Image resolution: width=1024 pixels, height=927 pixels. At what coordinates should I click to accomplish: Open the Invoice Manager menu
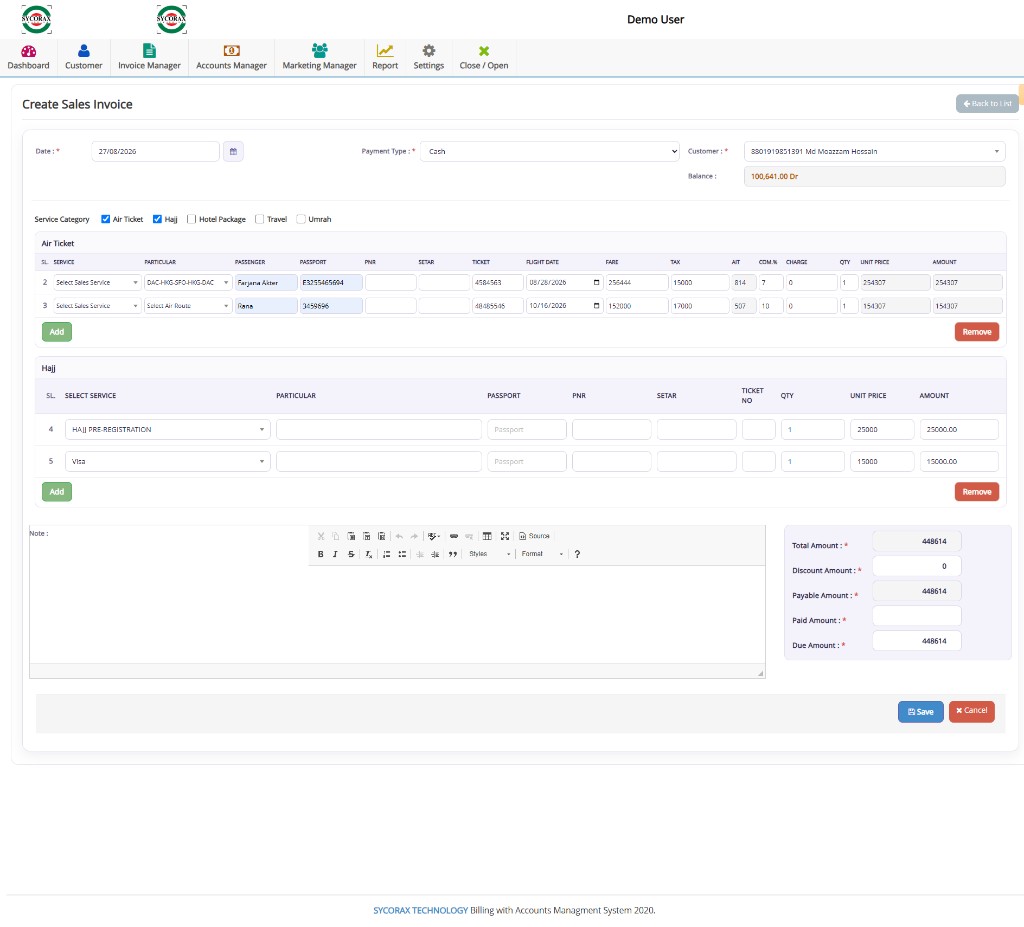149,57
